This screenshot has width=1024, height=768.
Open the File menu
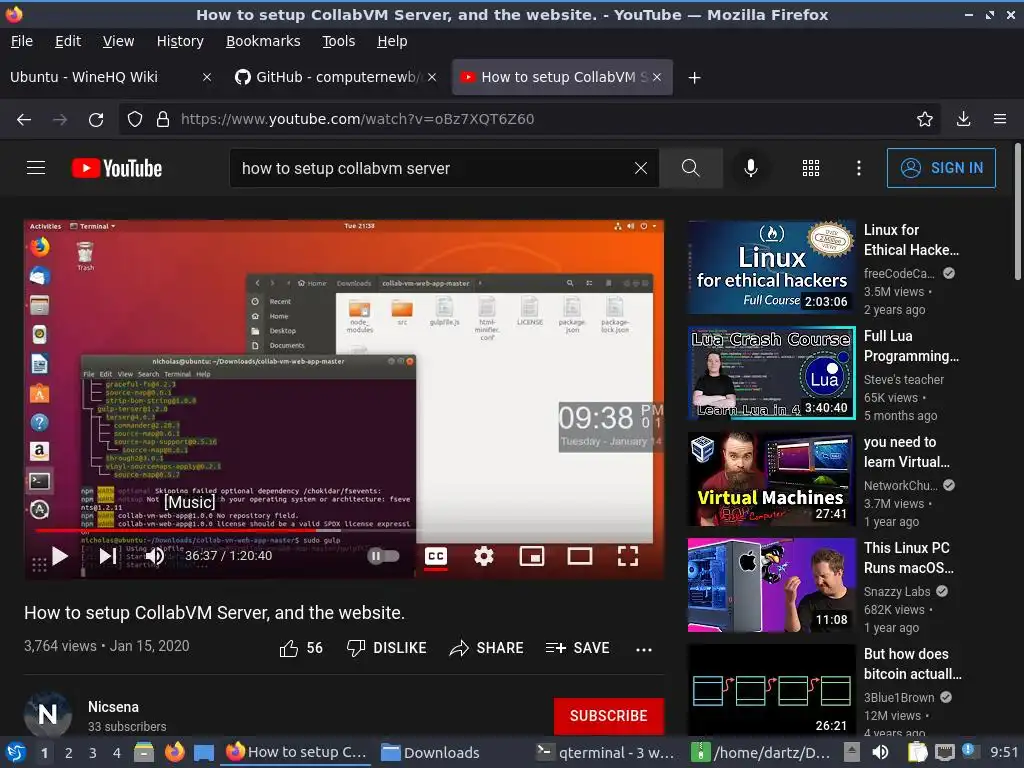click(22, 41)
